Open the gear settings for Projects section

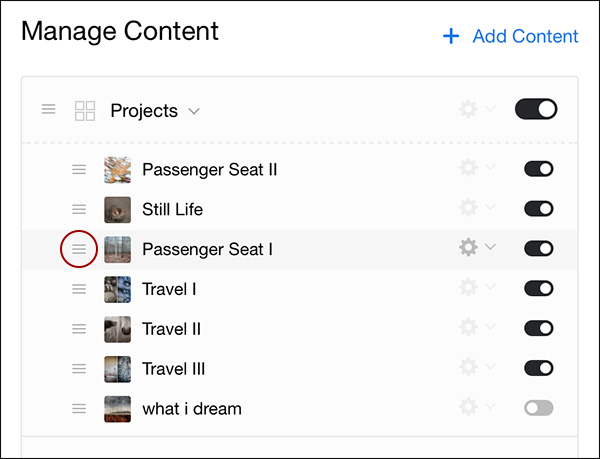click(468, 109)
